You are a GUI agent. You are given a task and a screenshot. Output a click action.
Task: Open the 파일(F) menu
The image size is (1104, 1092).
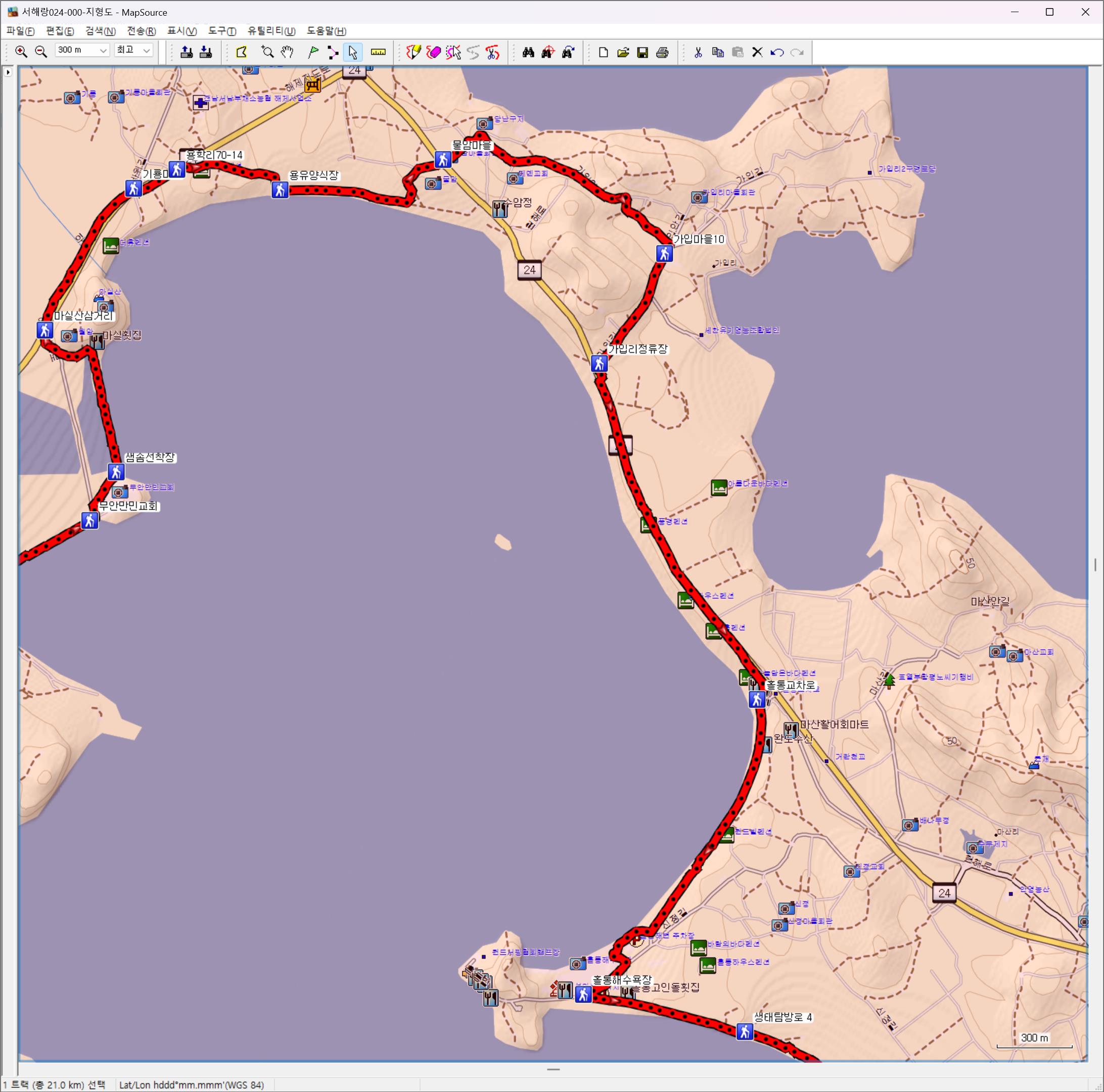tap(20, 31)
